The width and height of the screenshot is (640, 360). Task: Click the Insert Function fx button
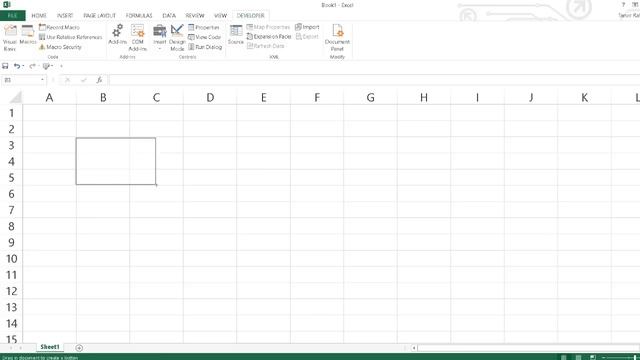coord(99,80)
